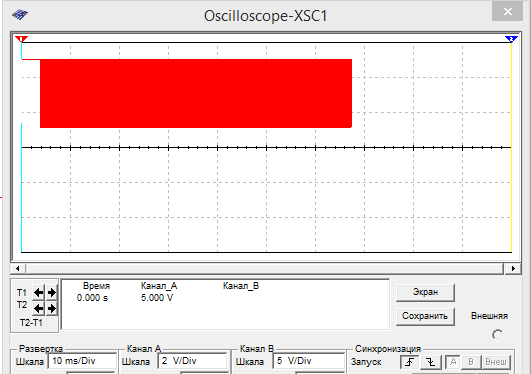Screen dimensions: 531x374
Task: Click the 5.000 V Канал_A reading
Action: point(157,298)
